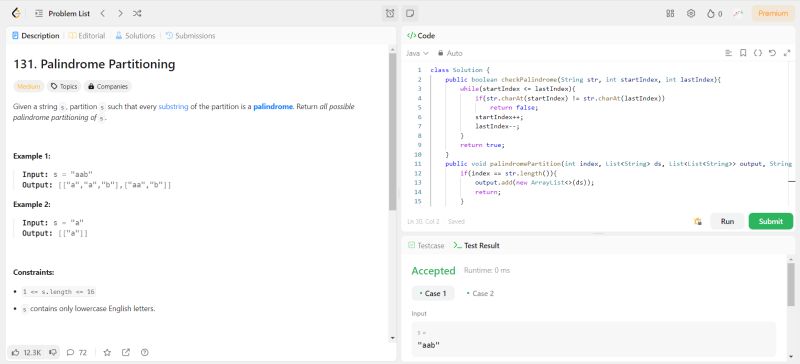The width and height of the screenshot is (800, 364).
Task: Follow the substring link
Action: [173, 107]
